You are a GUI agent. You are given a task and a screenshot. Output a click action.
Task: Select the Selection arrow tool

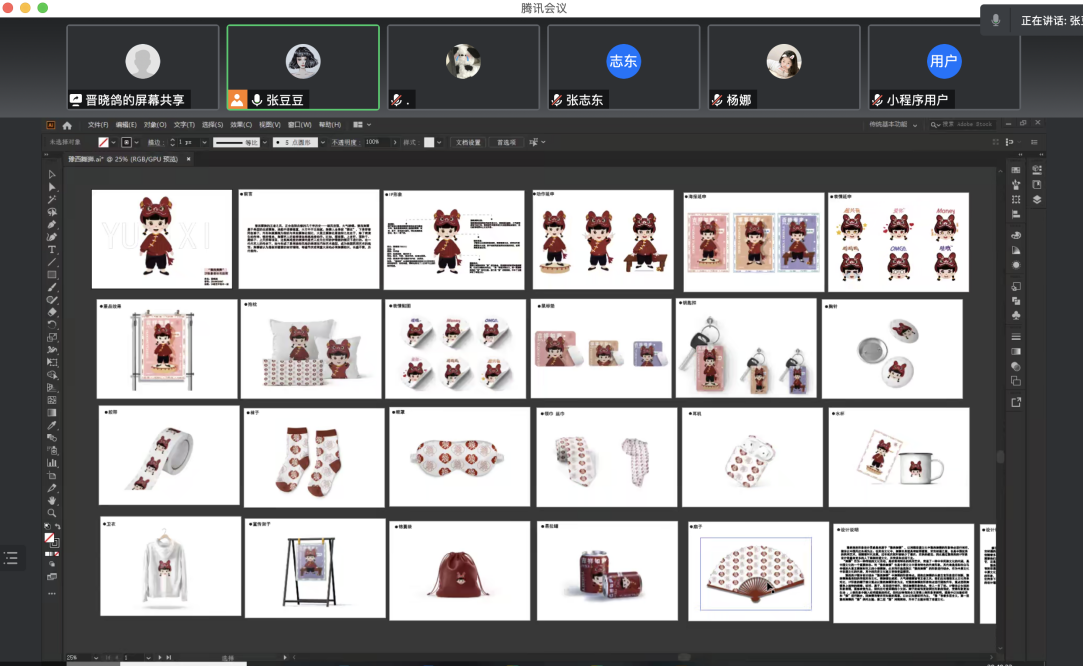pyautogui.click(x=52, y=174)
